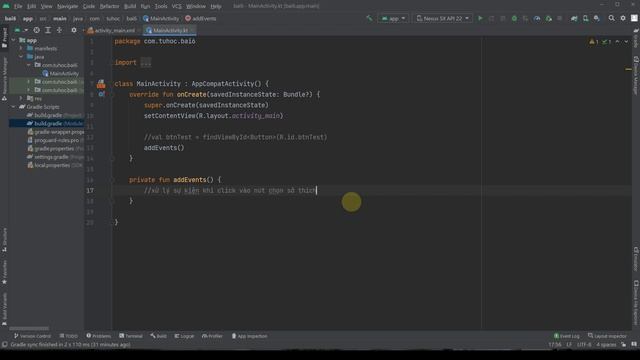The width and height of the screenshot is (640, 360).
Task: Click the Sync Project with Gradle elephant icon
Action: pos(574,18)
